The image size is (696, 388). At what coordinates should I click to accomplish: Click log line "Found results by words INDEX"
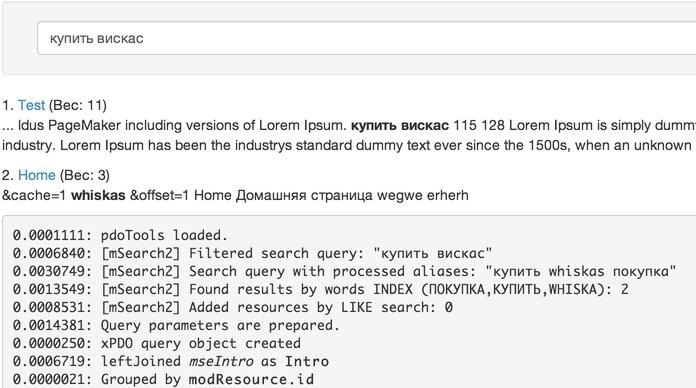(320, 289)
